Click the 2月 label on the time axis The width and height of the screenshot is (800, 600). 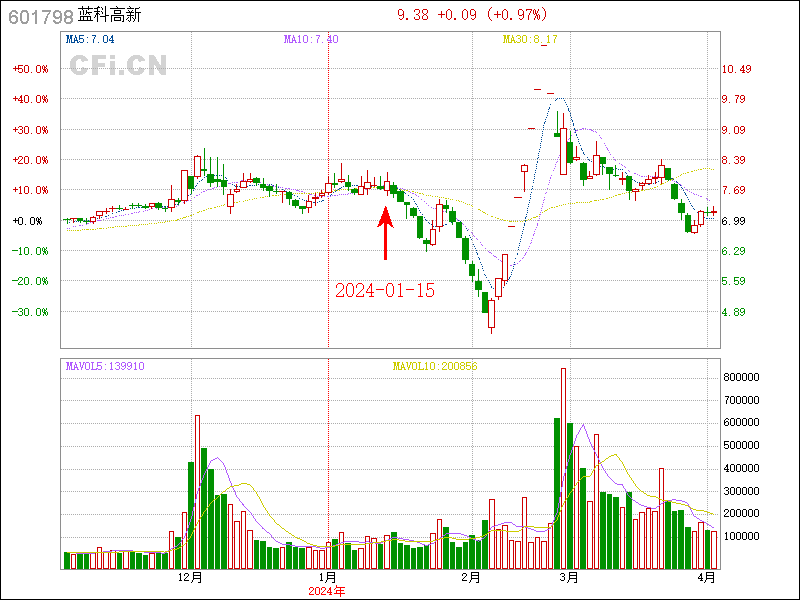click(471, 577)
